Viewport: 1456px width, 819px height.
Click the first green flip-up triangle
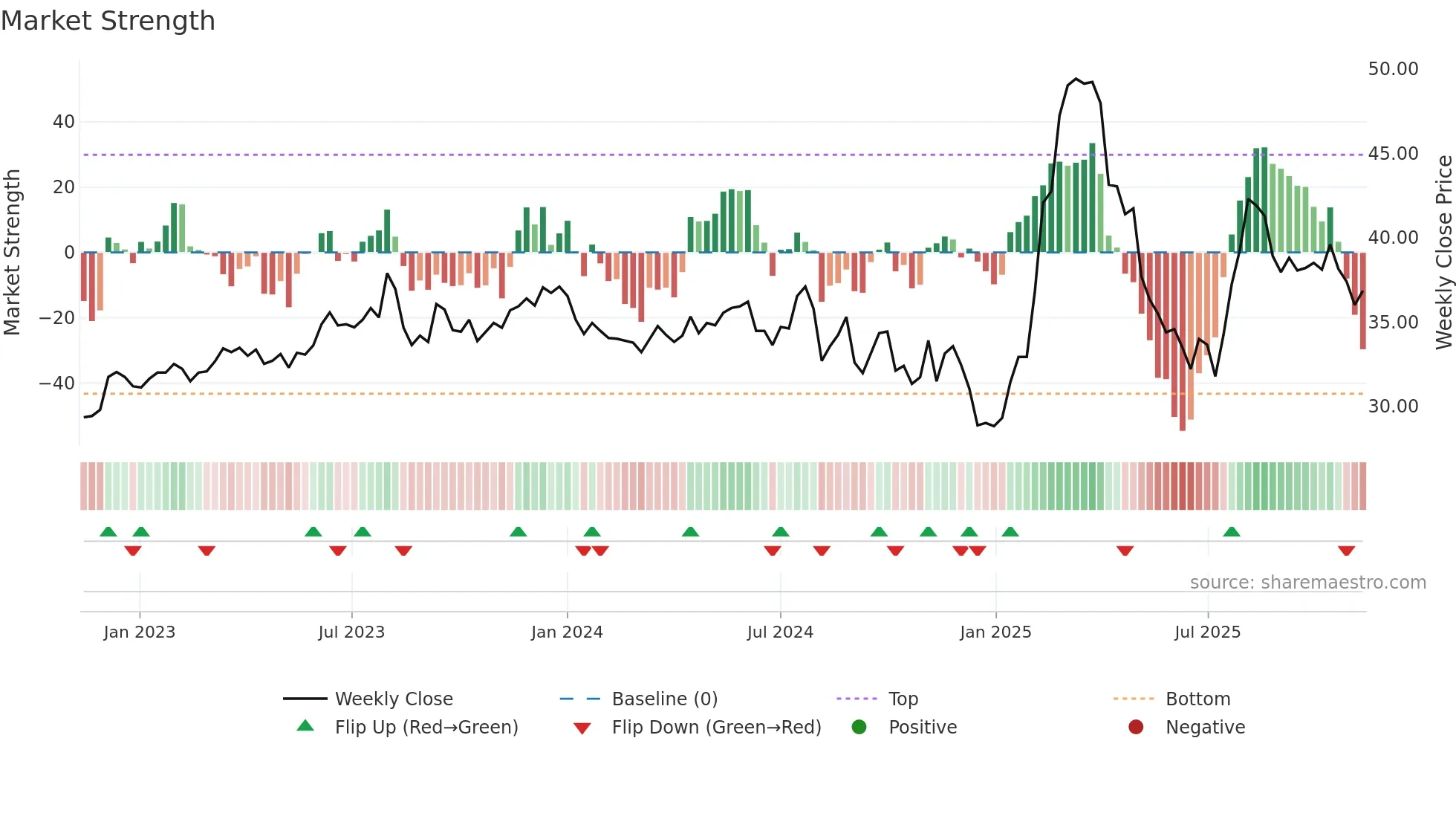(108, 532)
